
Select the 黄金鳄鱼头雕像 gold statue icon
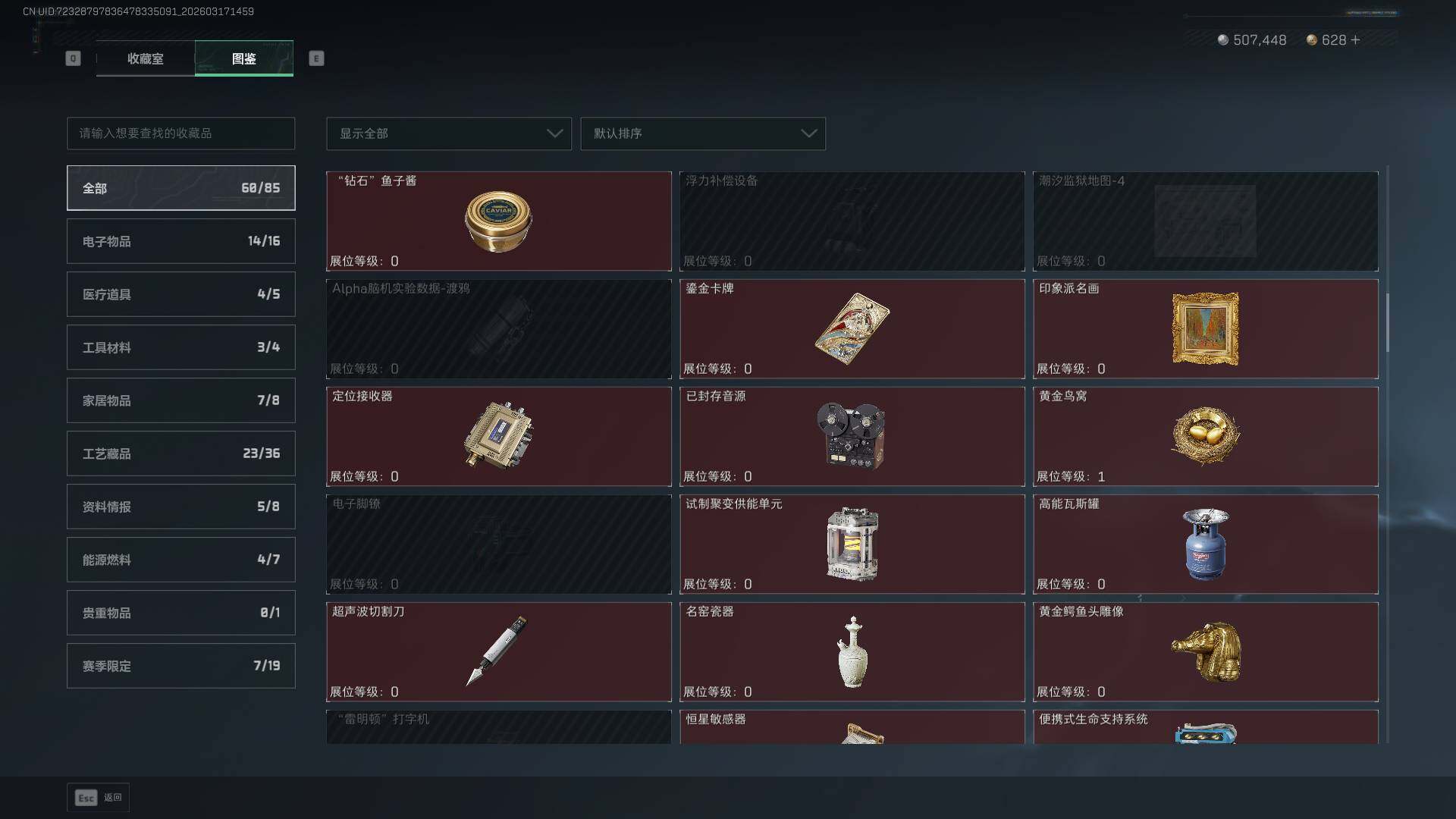click(1206, 651)
